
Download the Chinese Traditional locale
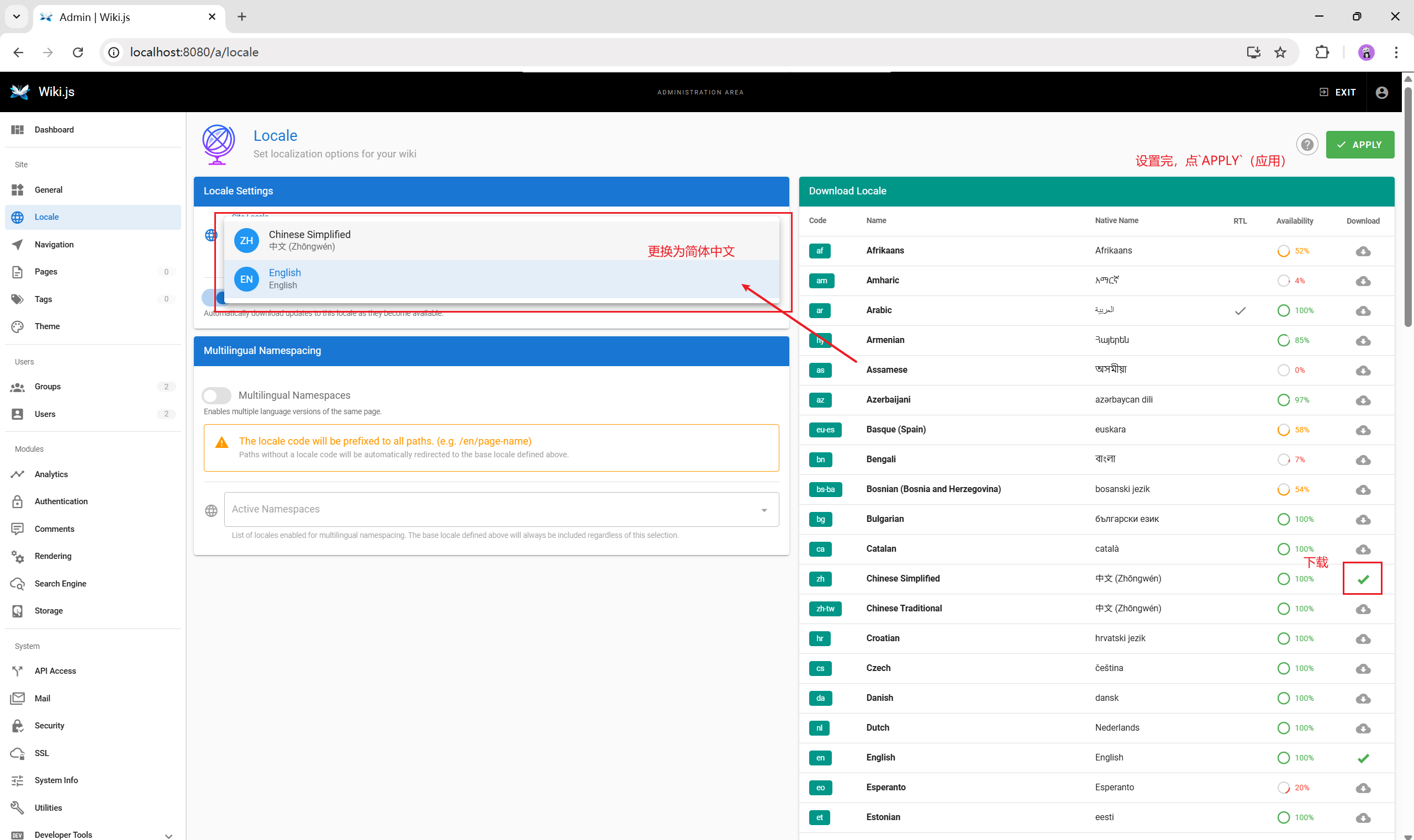[1363, 609]
